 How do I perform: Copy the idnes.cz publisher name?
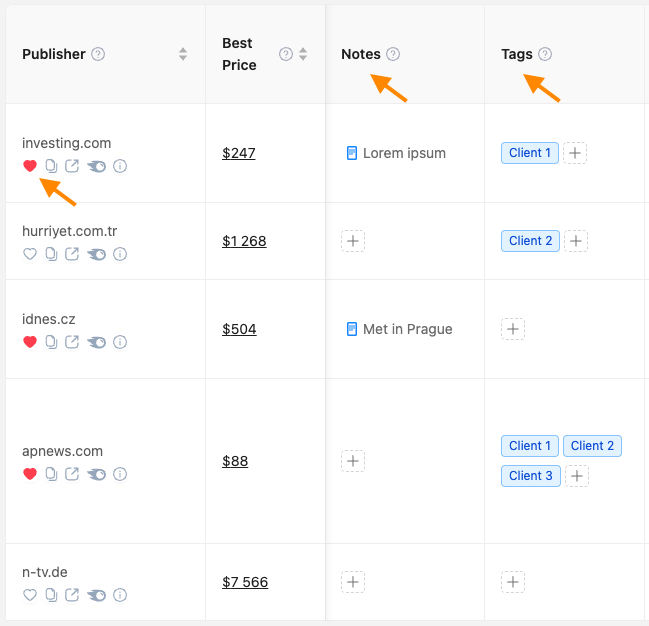(51, 342)
